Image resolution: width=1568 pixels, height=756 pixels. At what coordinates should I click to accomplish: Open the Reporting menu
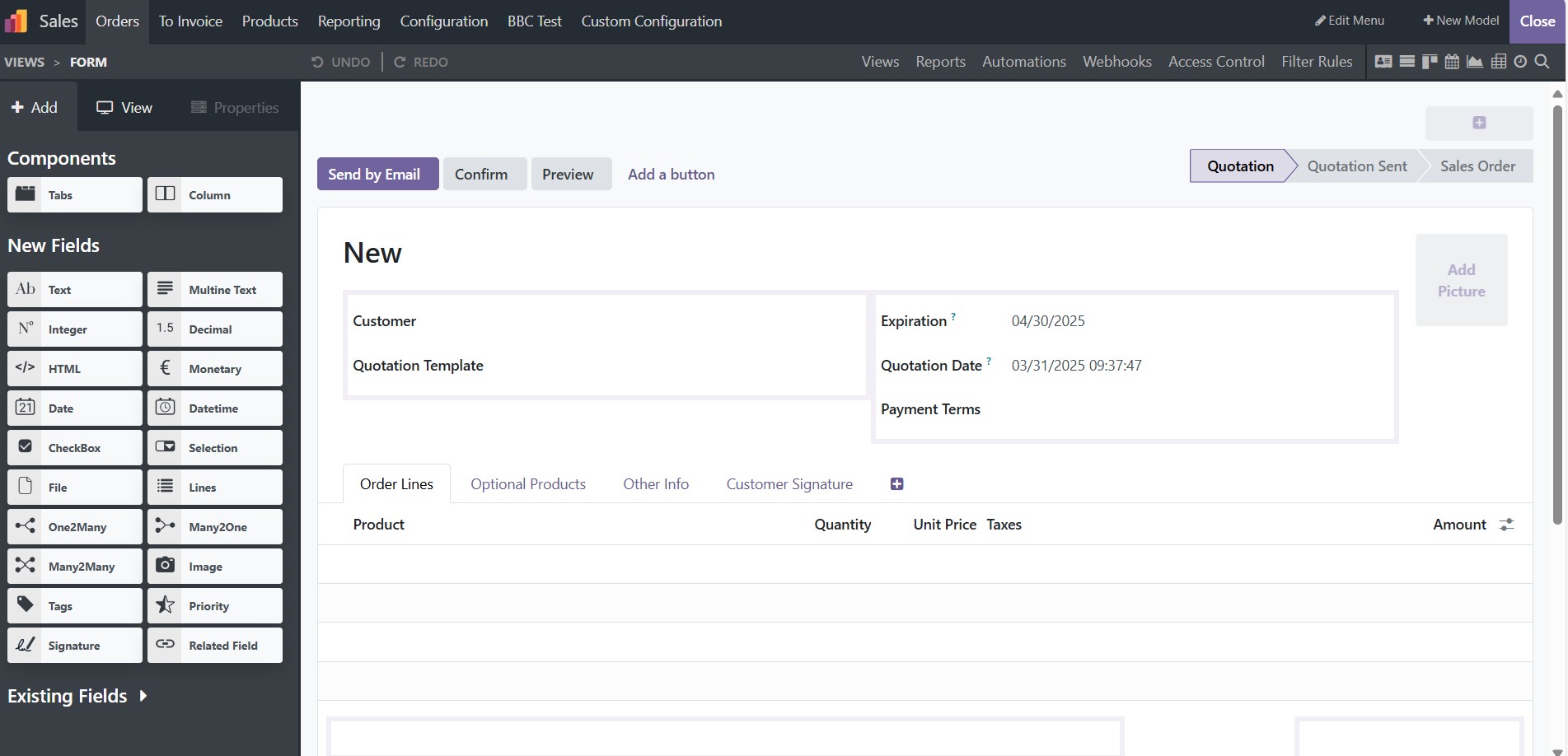(349, 21)
